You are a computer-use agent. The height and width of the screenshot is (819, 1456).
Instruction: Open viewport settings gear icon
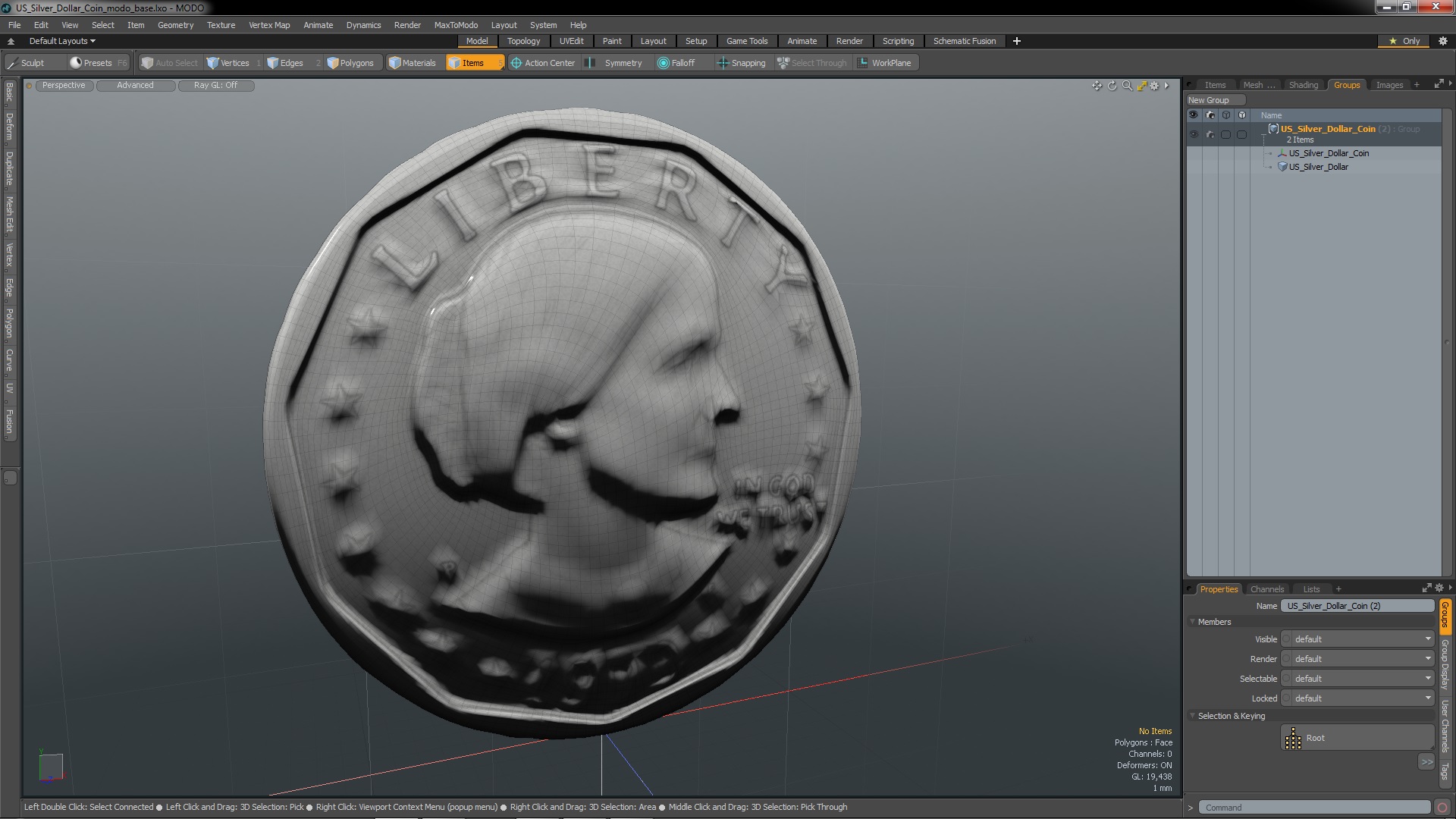[x=1154, y=86]
